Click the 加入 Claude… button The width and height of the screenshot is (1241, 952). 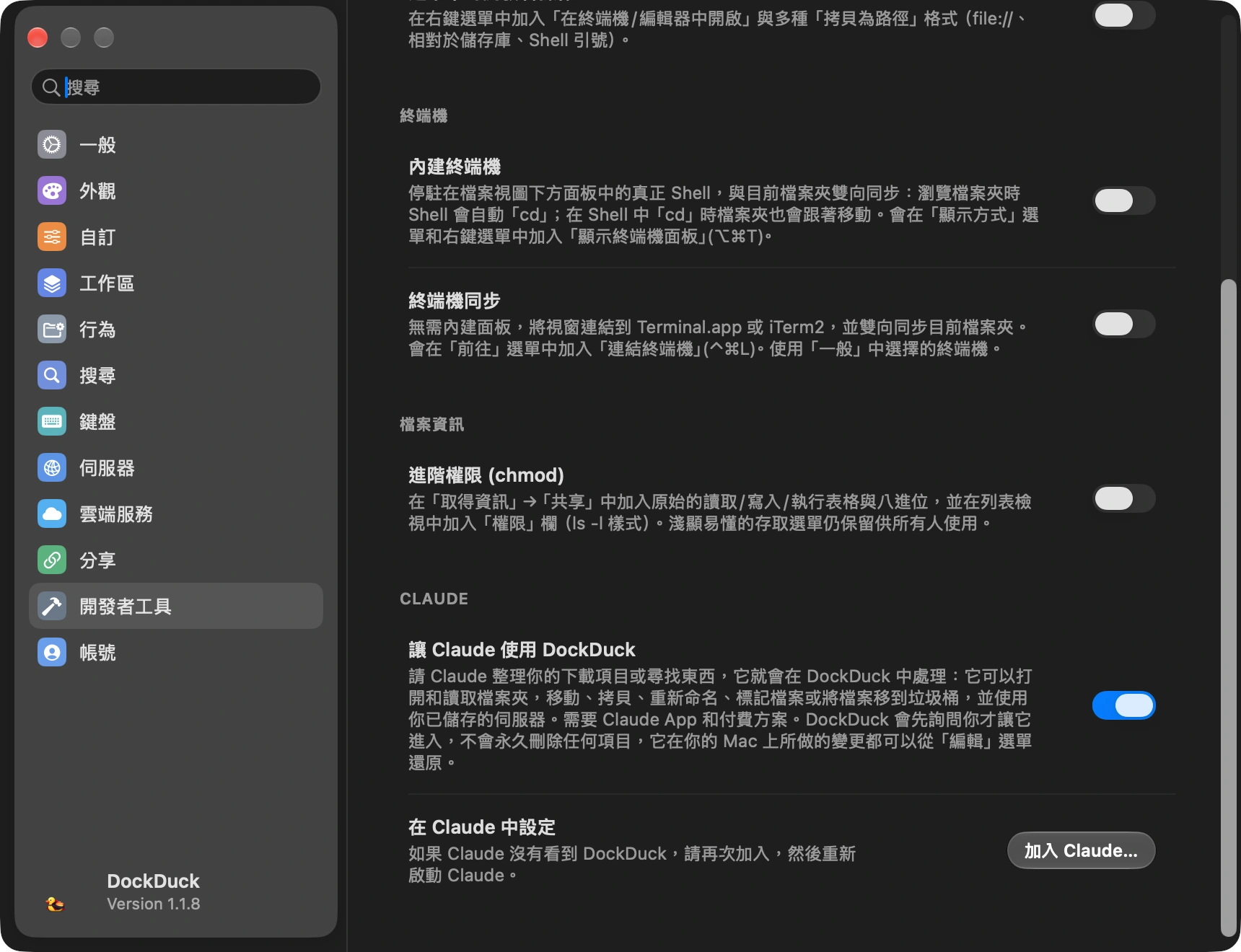(1081, 851)
